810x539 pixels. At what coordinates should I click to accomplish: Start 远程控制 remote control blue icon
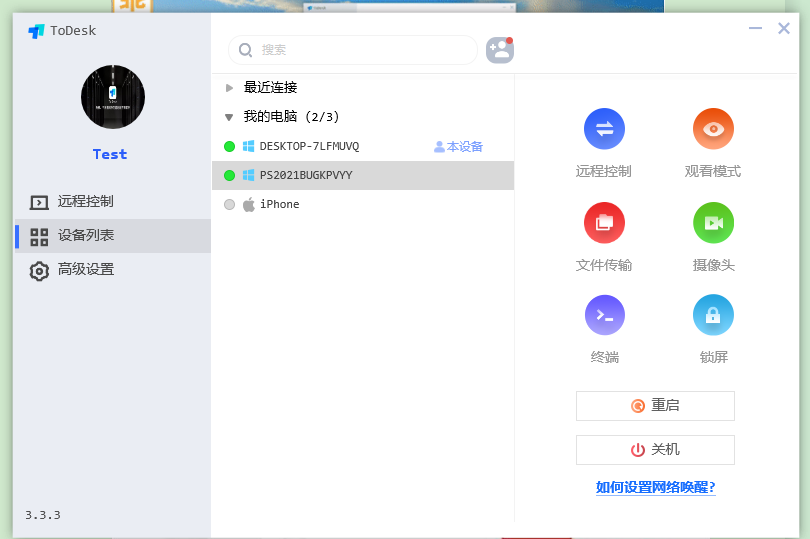604,129
